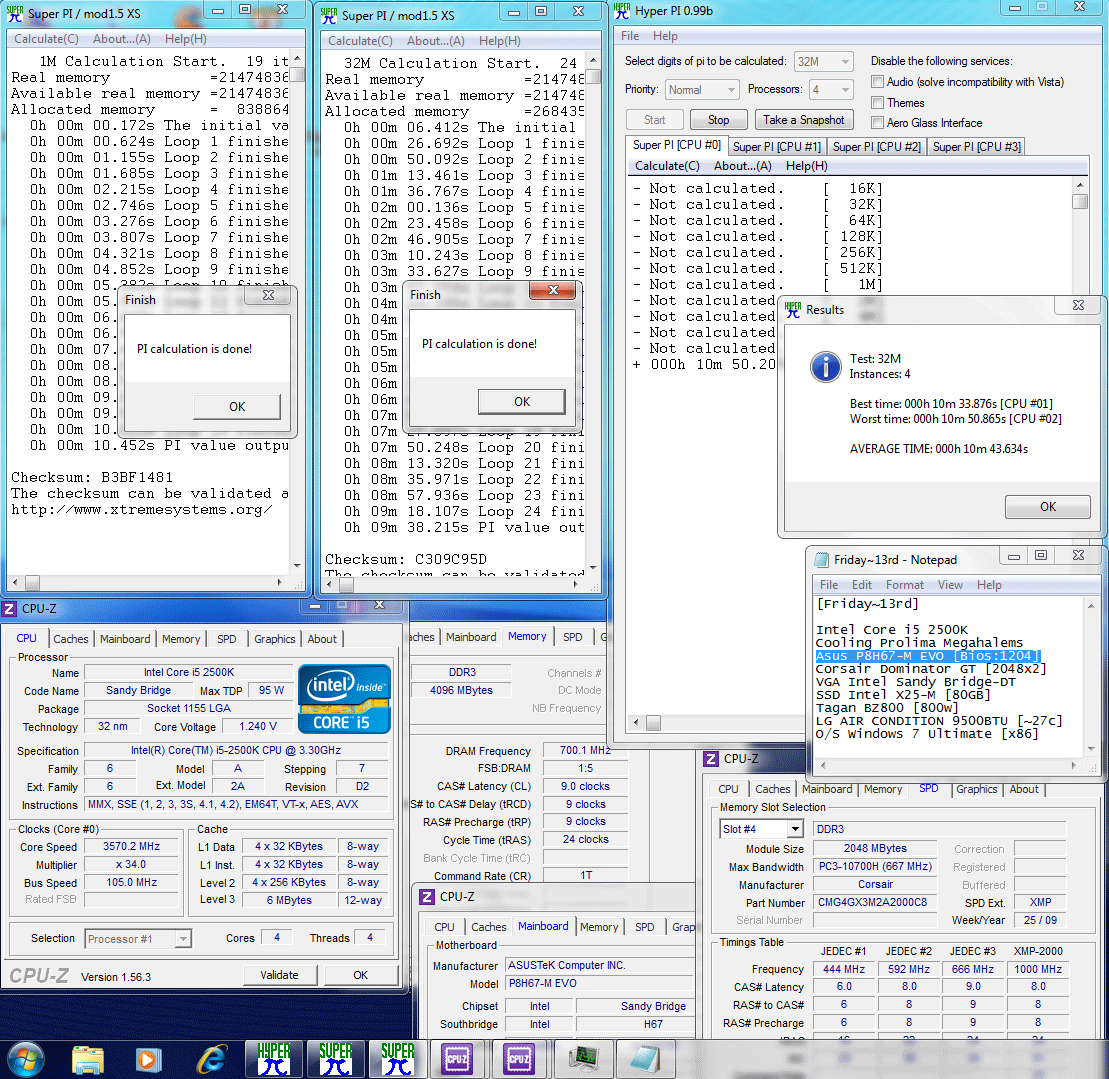
Task: Open Windows Explorer folder taskbar icon
Action: coord(88,1059)
